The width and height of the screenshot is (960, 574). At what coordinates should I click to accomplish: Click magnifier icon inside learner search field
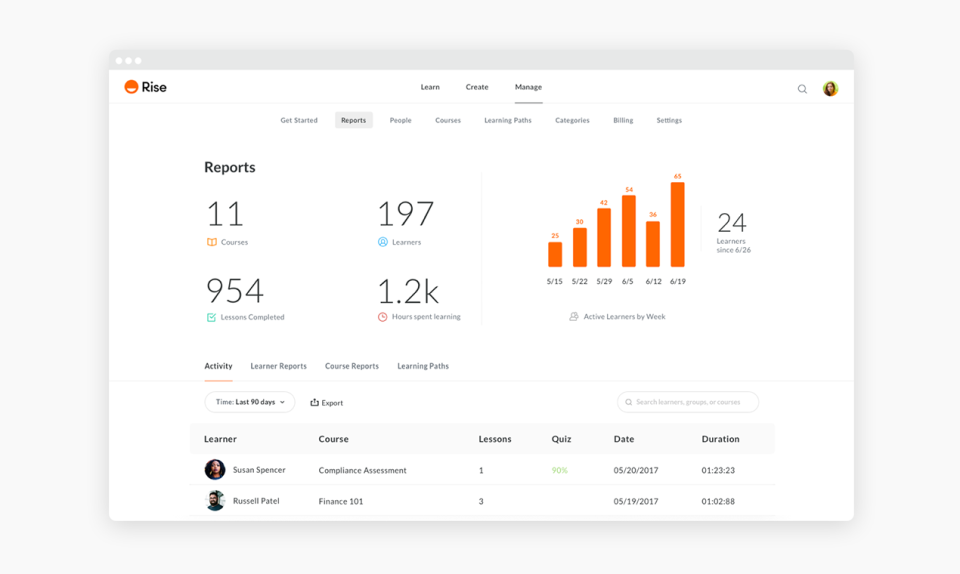pos(629,402)
